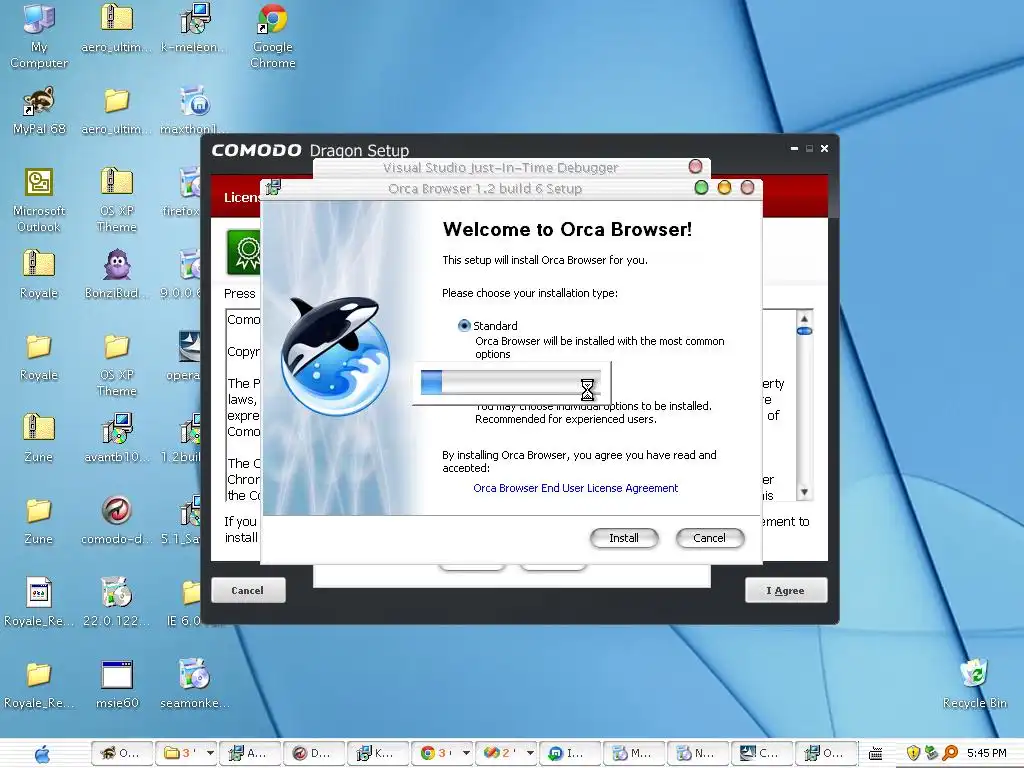The width and height of the screenshot is (1024, 768).
Task: Click the 'Welcome to Orca Browser!' heading
Action: point(567,229)
